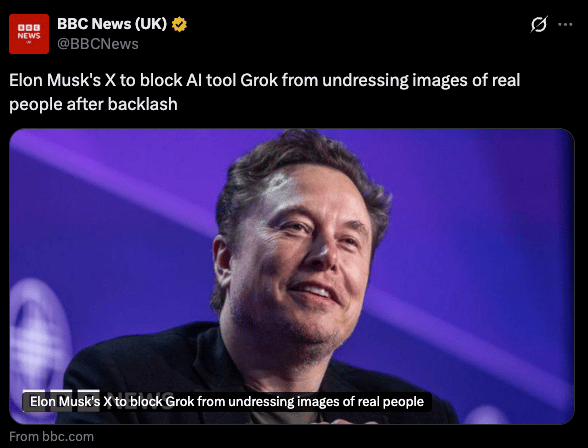The width and height of the screenshot is (588, 448).
Task: Click the tweet headline text
Action: coord(264,92)
